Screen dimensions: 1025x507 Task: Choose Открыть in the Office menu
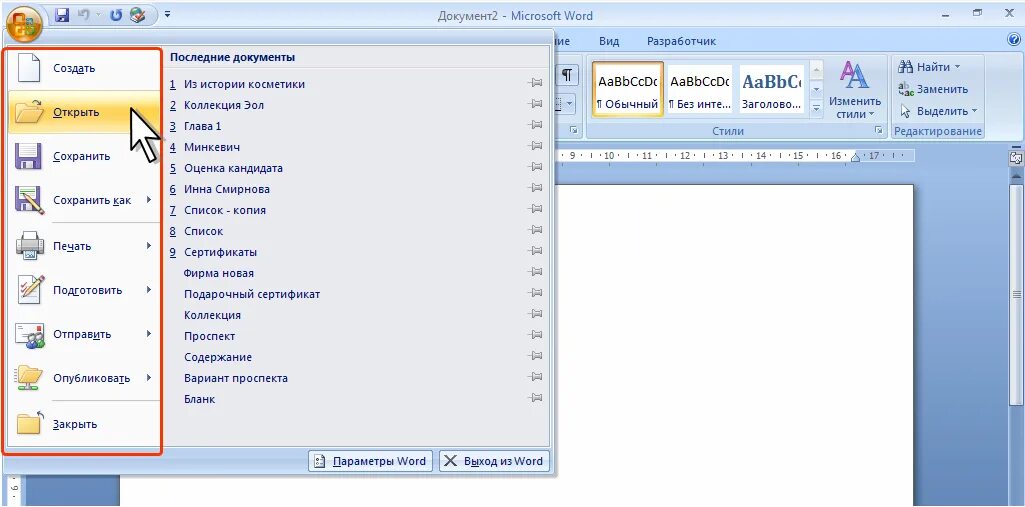tap(84, 112)
